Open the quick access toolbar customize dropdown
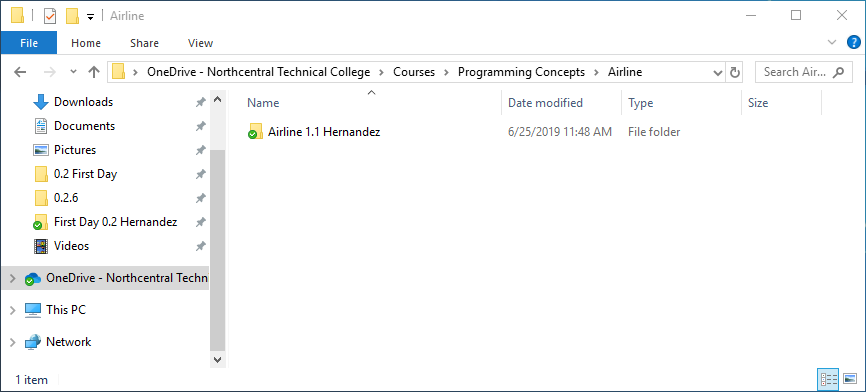866x392 pixels. click(91, 17)
